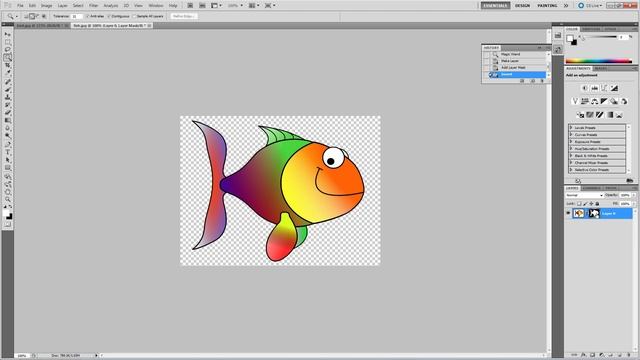Toggle lock image pixels brush icon
640x360 pixels.
point(585,203)
